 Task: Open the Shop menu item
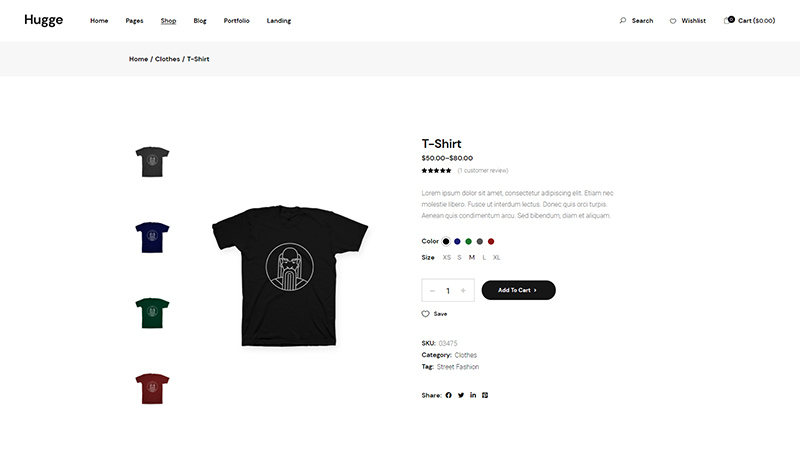point(168,20)
